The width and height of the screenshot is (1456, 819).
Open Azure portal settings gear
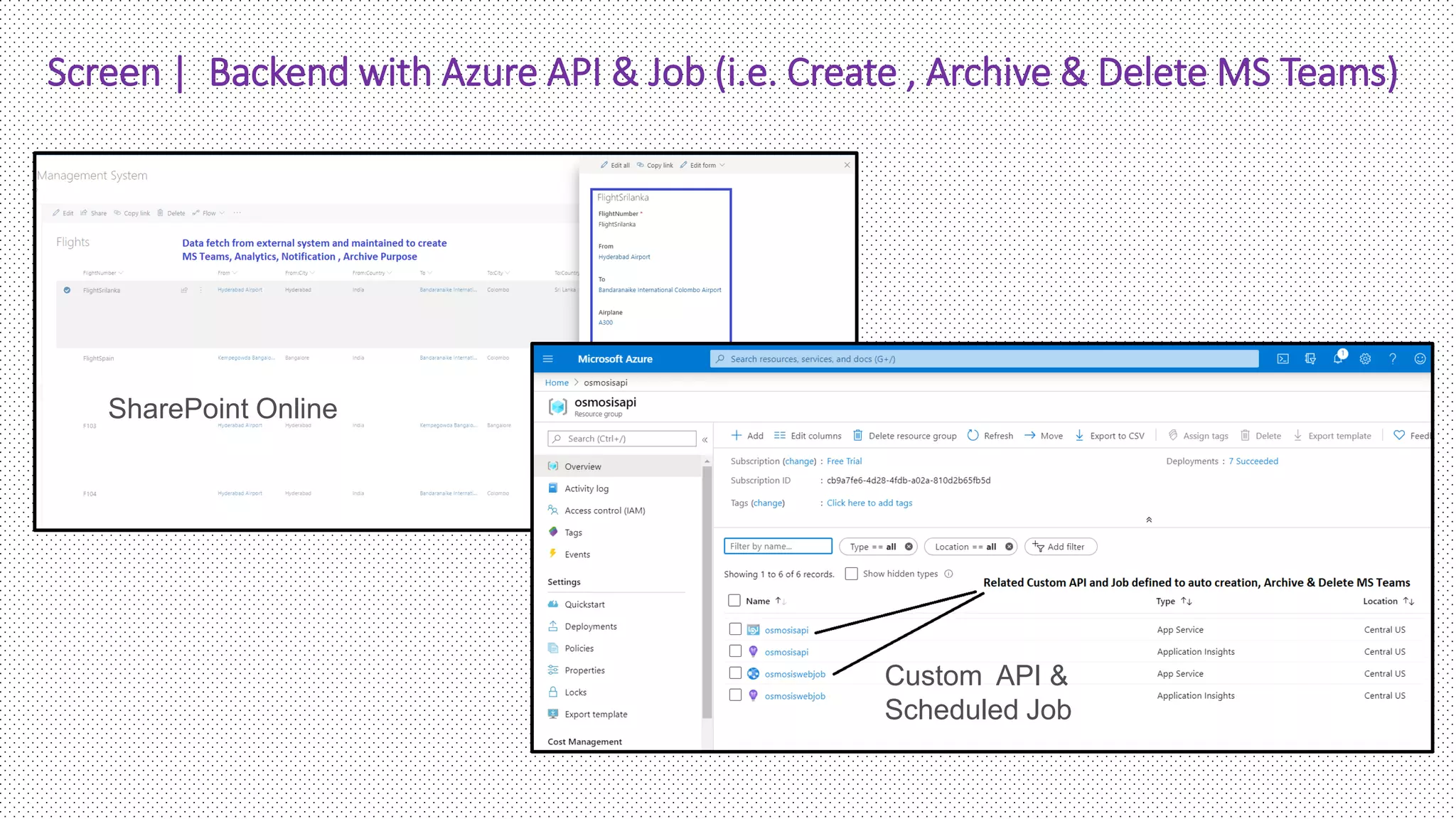click(1365, 359)
